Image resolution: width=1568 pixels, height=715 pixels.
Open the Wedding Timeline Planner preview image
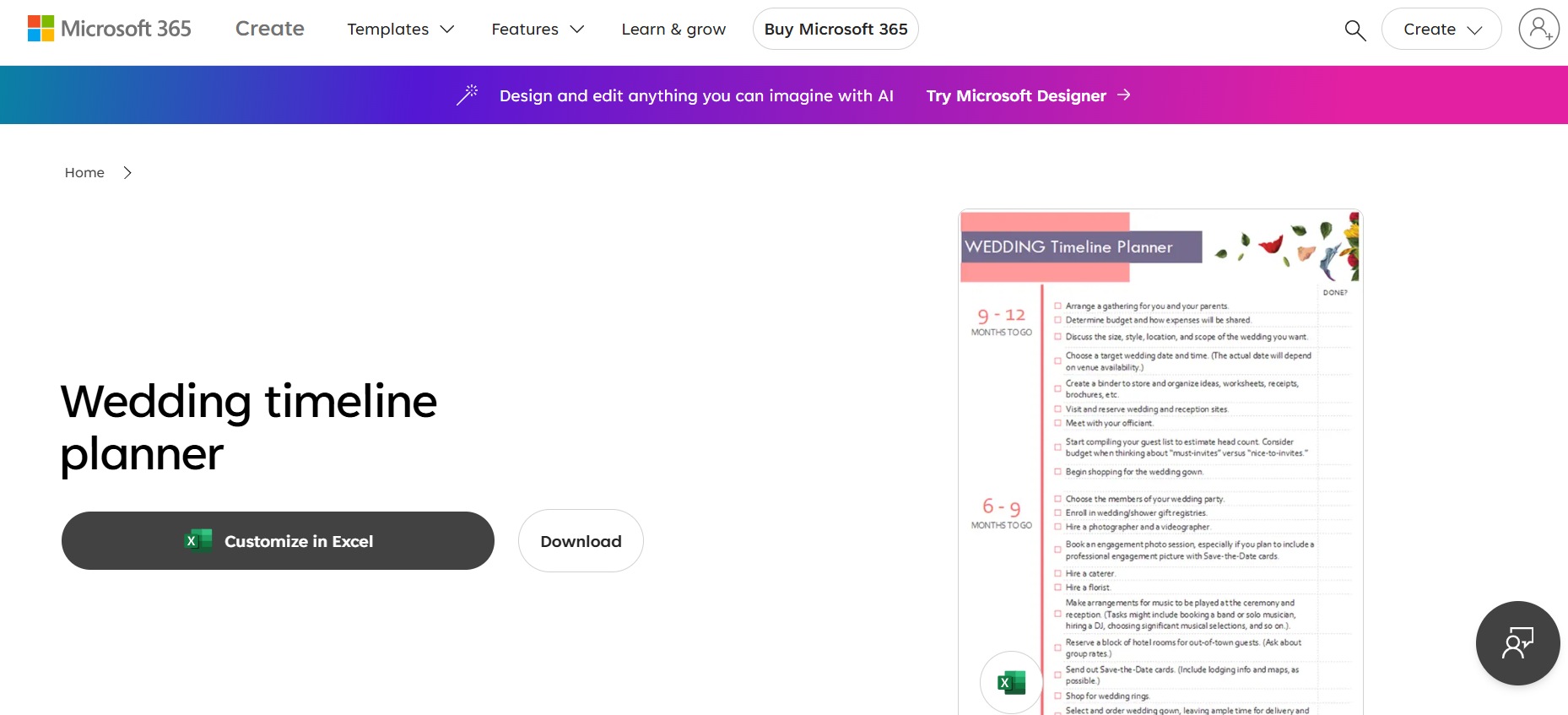[1160, 463]
